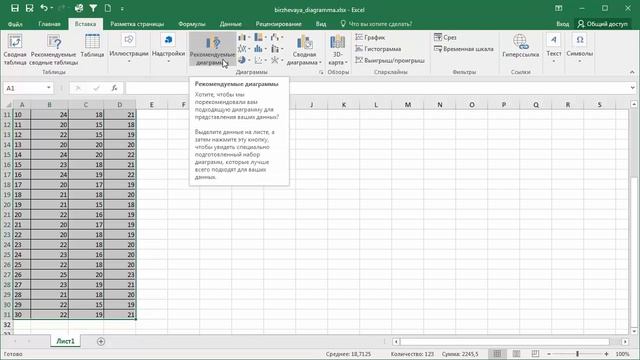640x360 pixels.
Task: Click the new blank document icon
Action: pos(108,8)
